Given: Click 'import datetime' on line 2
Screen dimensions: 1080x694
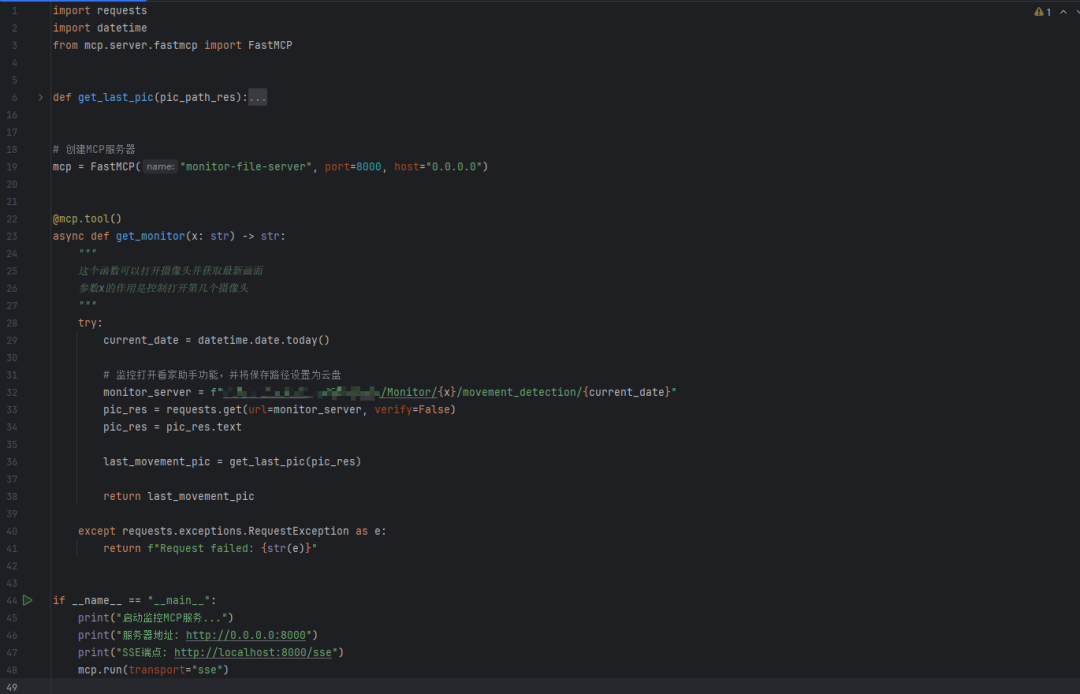Looking at the screenshot, I should pyautogui.click(x=100, y=28).
